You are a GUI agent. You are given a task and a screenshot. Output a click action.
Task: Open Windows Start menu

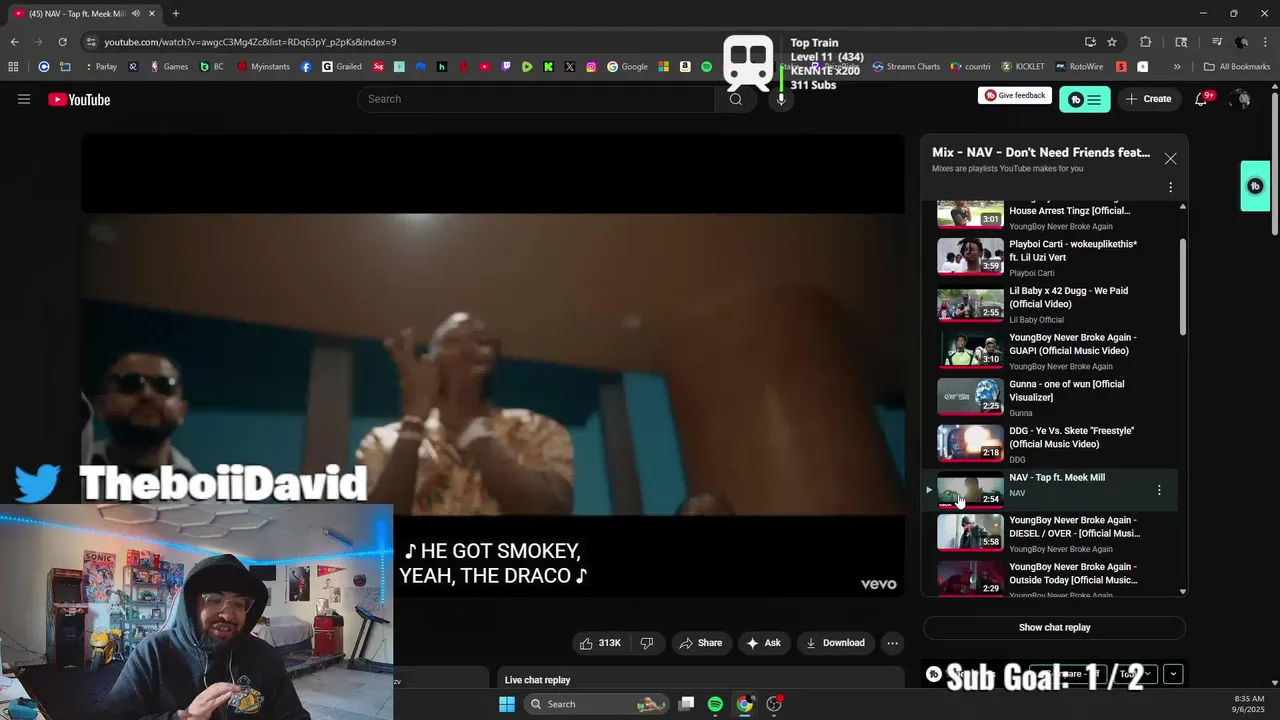tap(507, 704)
